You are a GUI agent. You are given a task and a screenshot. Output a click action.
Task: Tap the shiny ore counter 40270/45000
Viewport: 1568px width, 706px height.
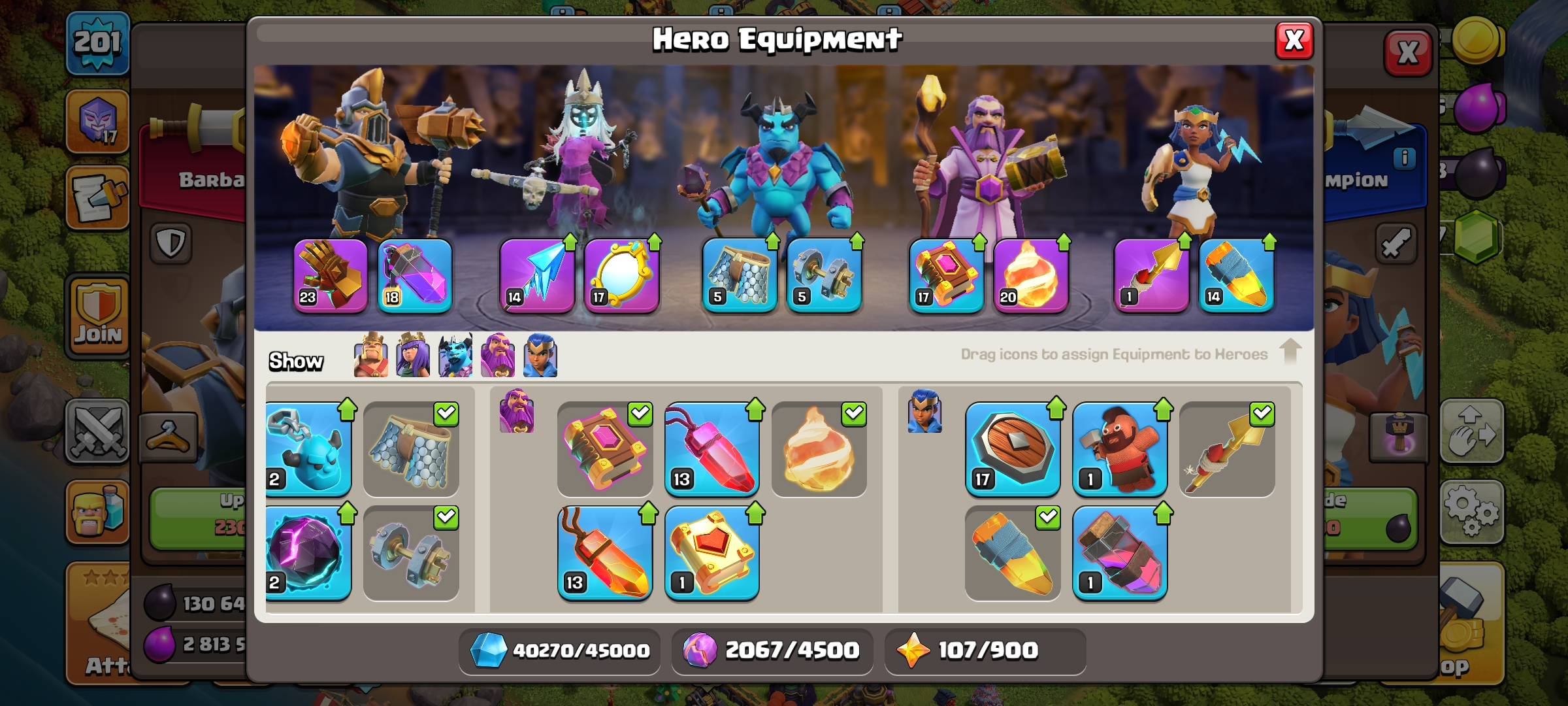coord(559,650)
